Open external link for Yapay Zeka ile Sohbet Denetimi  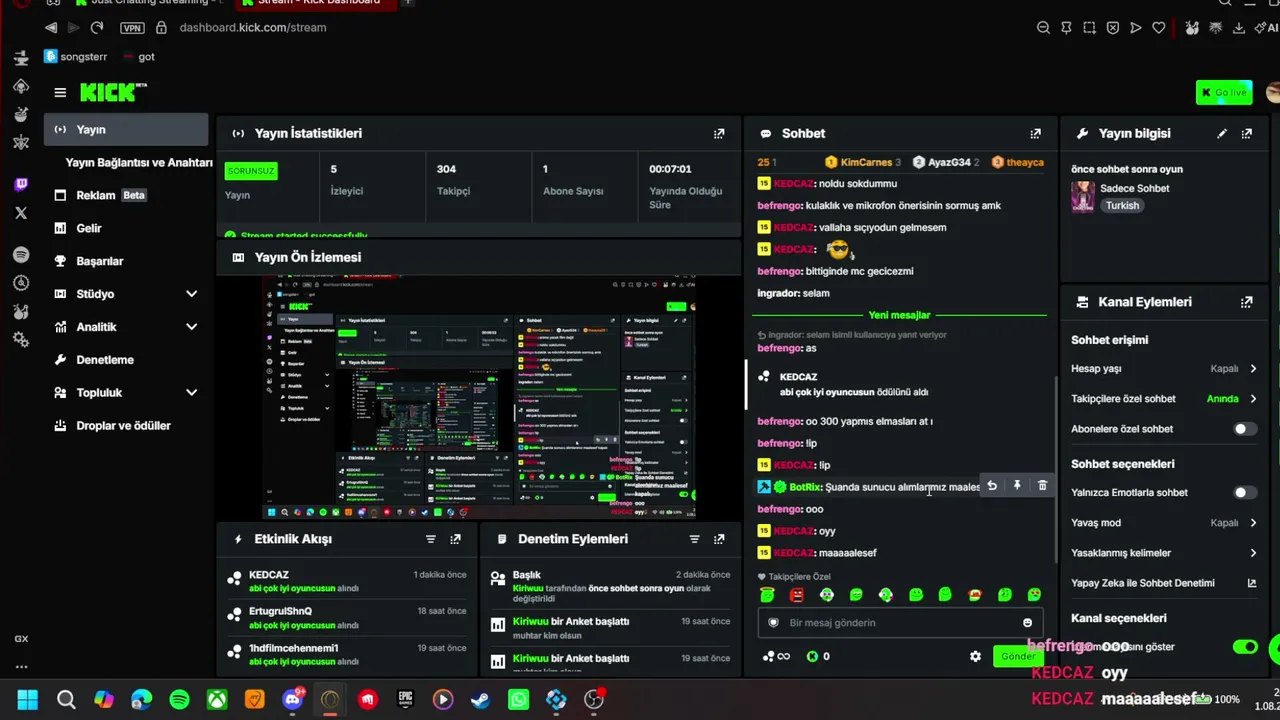pyautogui.click(x=1251, y=583)
